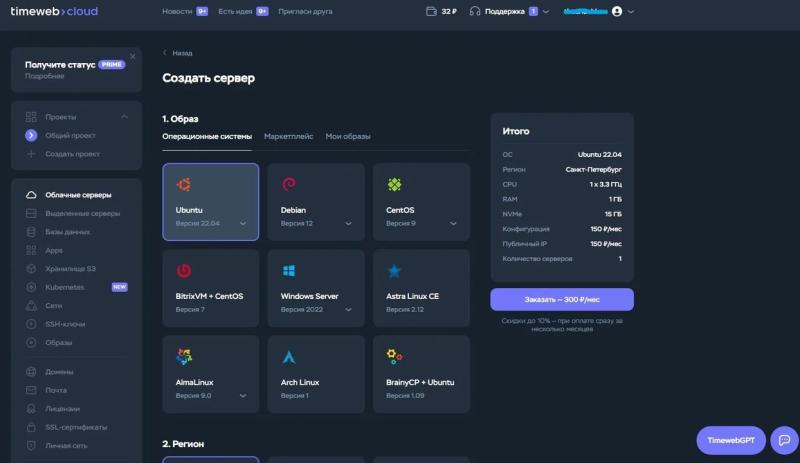Click the SSL-сертификаты lock icon

(31, 427)
